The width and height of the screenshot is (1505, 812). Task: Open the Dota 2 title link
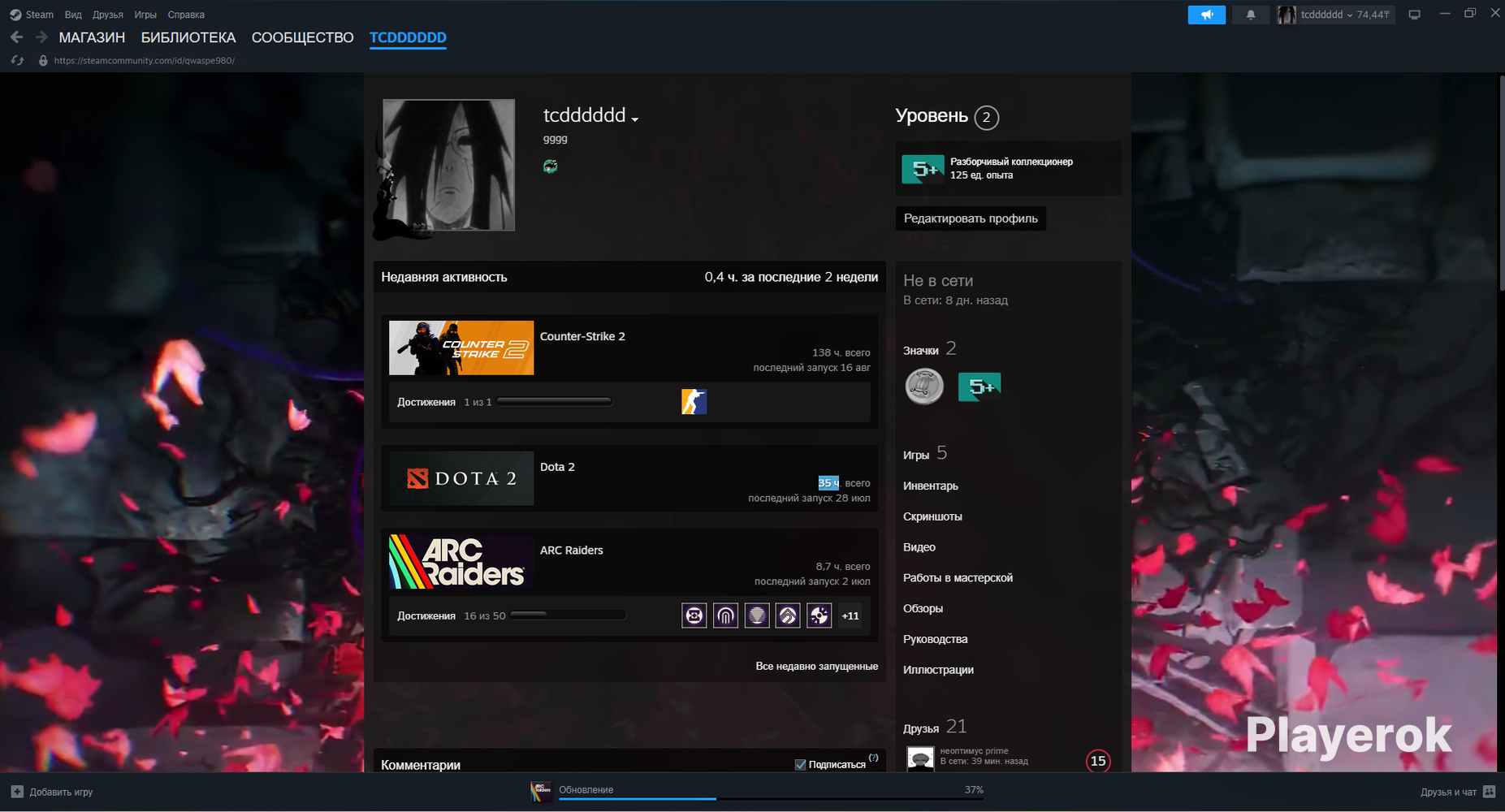click(x=557, y=467)
